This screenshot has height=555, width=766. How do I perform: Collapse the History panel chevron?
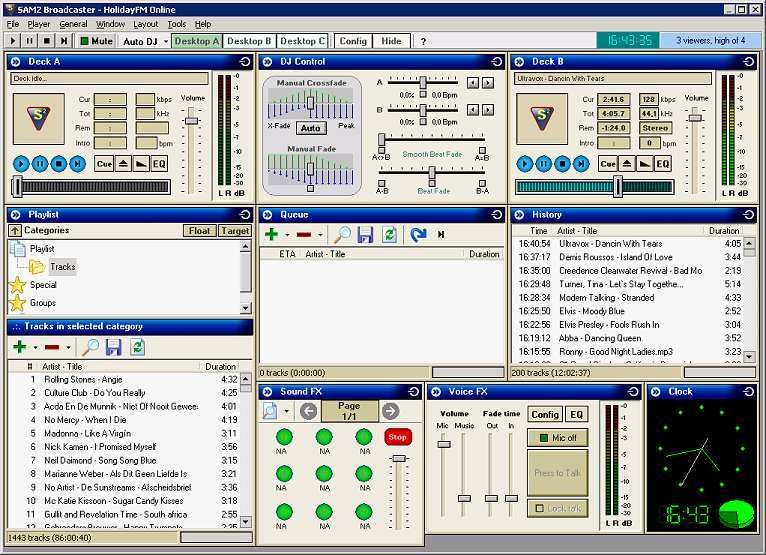[519, 214]
